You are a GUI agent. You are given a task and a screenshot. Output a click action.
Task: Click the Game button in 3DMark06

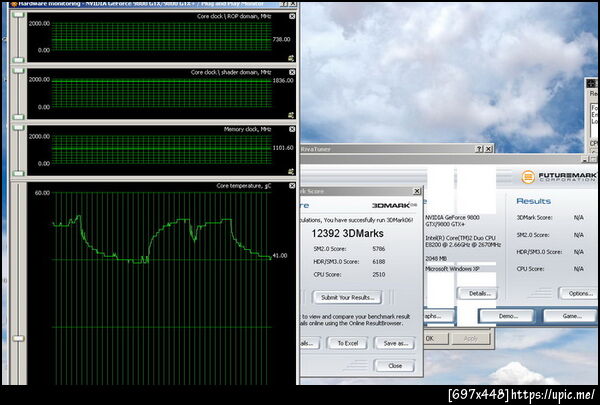point(571,316)
